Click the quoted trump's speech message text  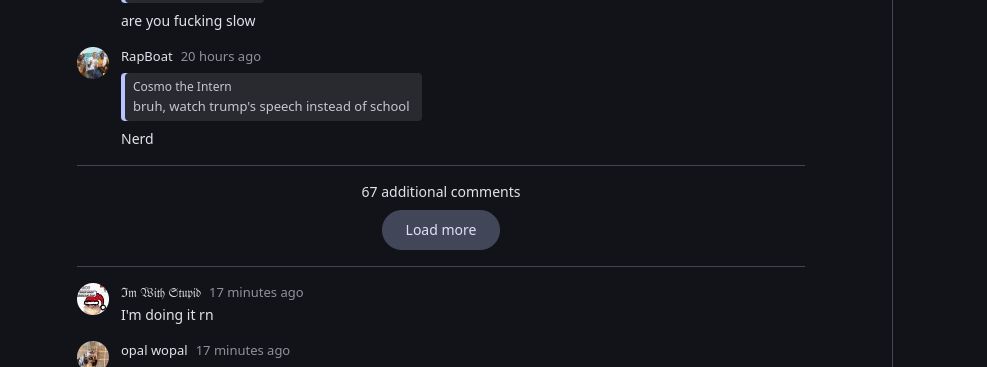271,106
